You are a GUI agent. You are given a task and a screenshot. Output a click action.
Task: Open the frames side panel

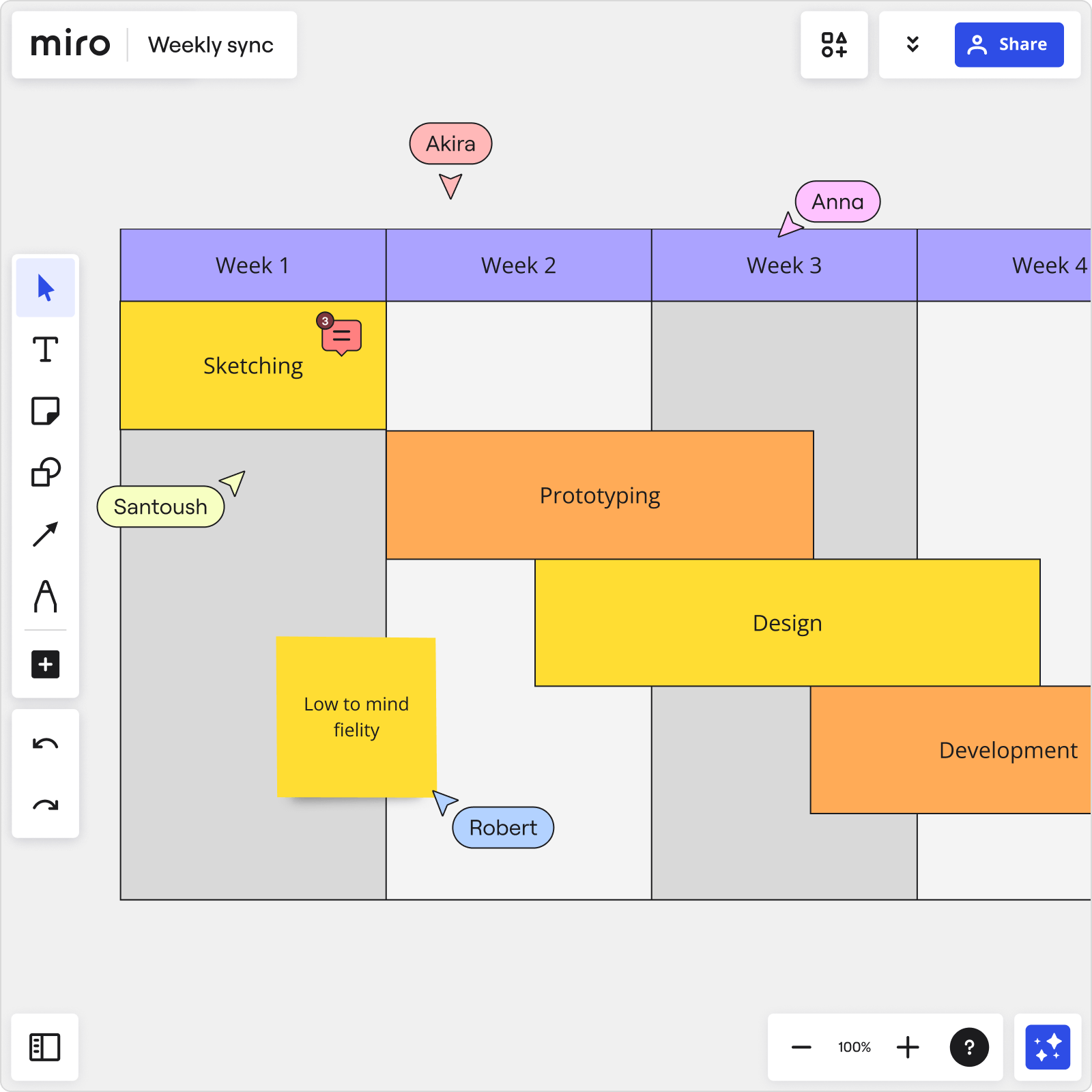pos(45,1047)
